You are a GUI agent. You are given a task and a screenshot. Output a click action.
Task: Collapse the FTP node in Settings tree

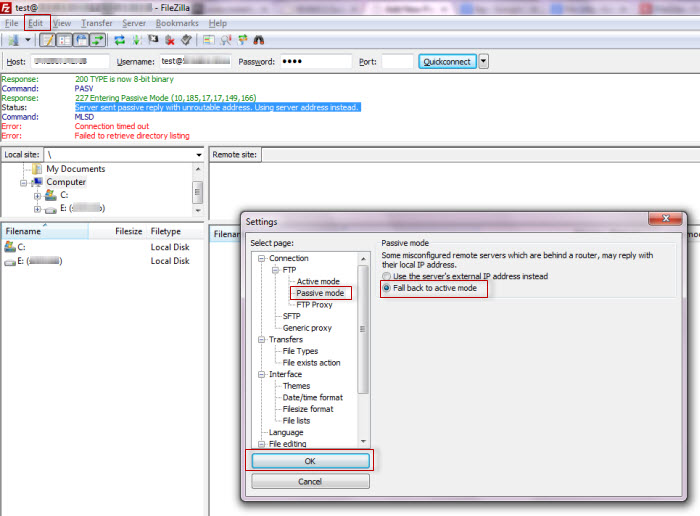pyautogui.click(x=275, y=270)
